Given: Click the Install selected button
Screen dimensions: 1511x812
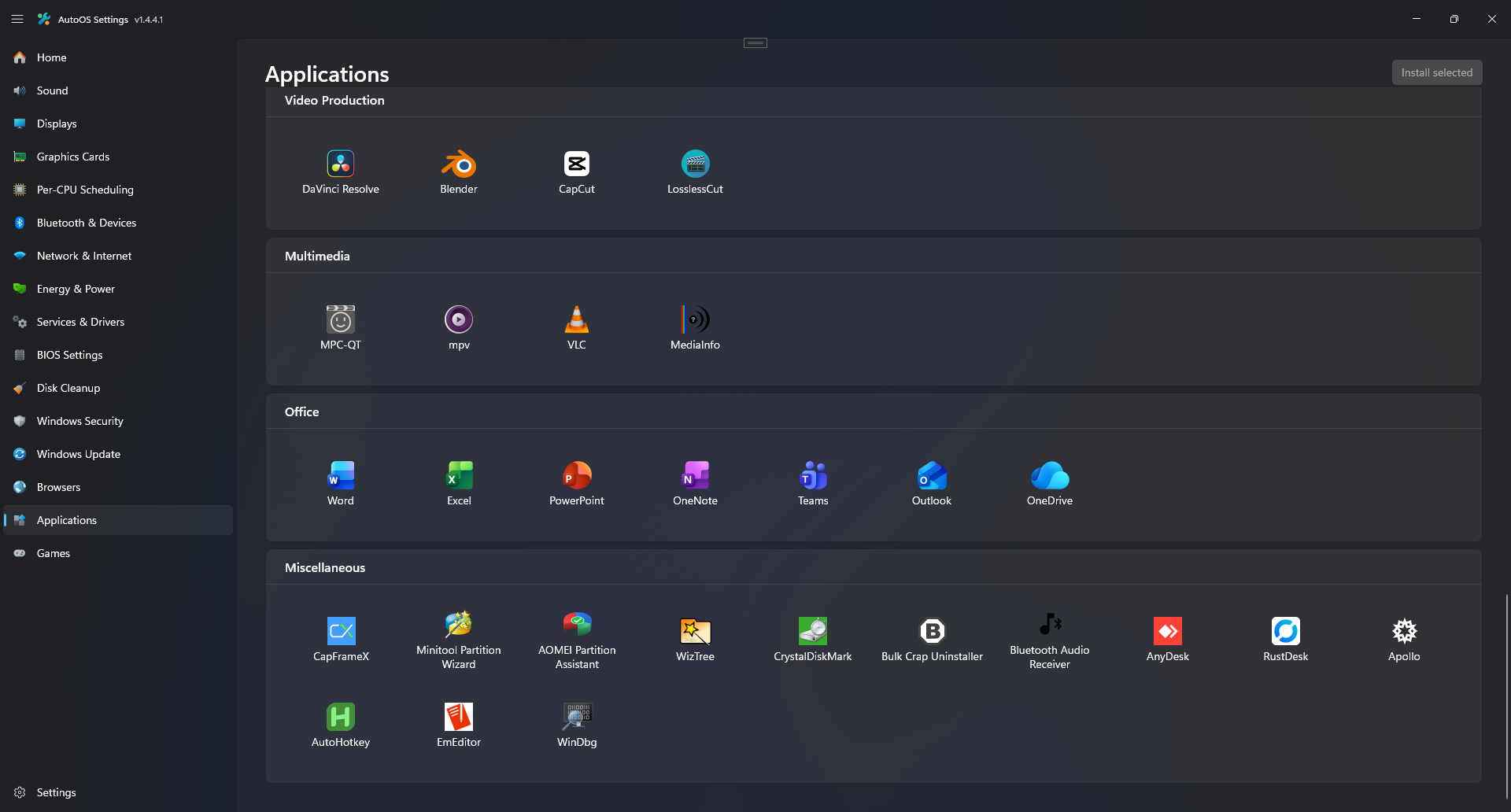Looking at the screenshot, I should (1436, 72).
